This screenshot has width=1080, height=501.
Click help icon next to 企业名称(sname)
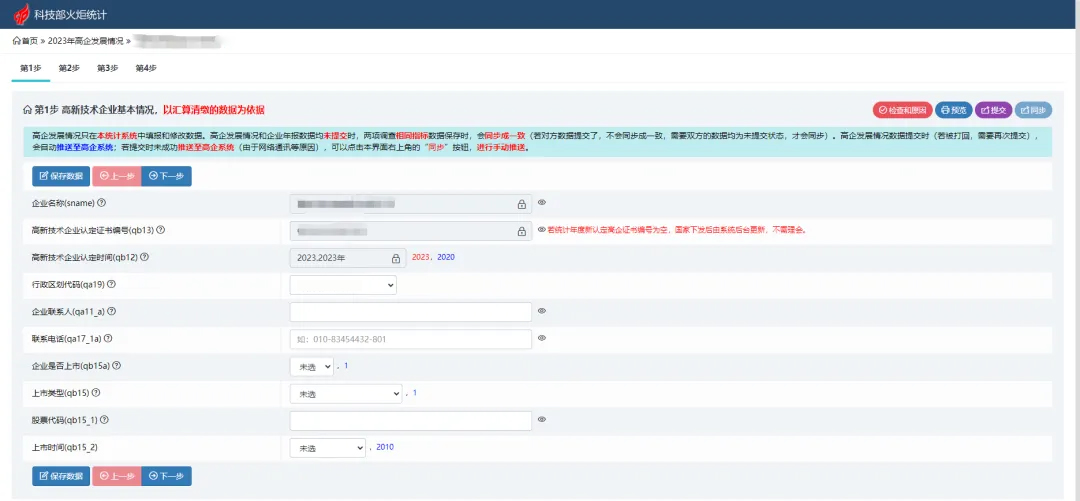point(102,203)
